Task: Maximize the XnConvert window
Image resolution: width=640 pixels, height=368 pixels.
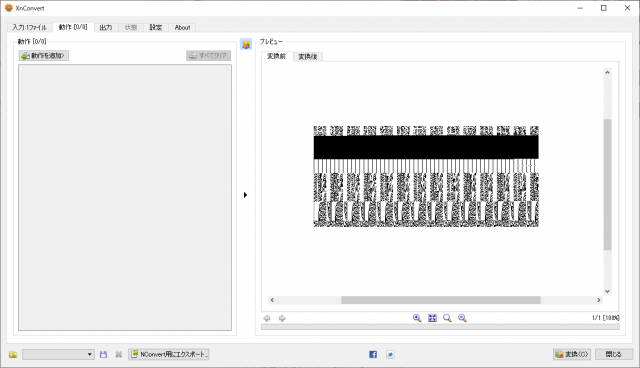Action: [604, 8]
